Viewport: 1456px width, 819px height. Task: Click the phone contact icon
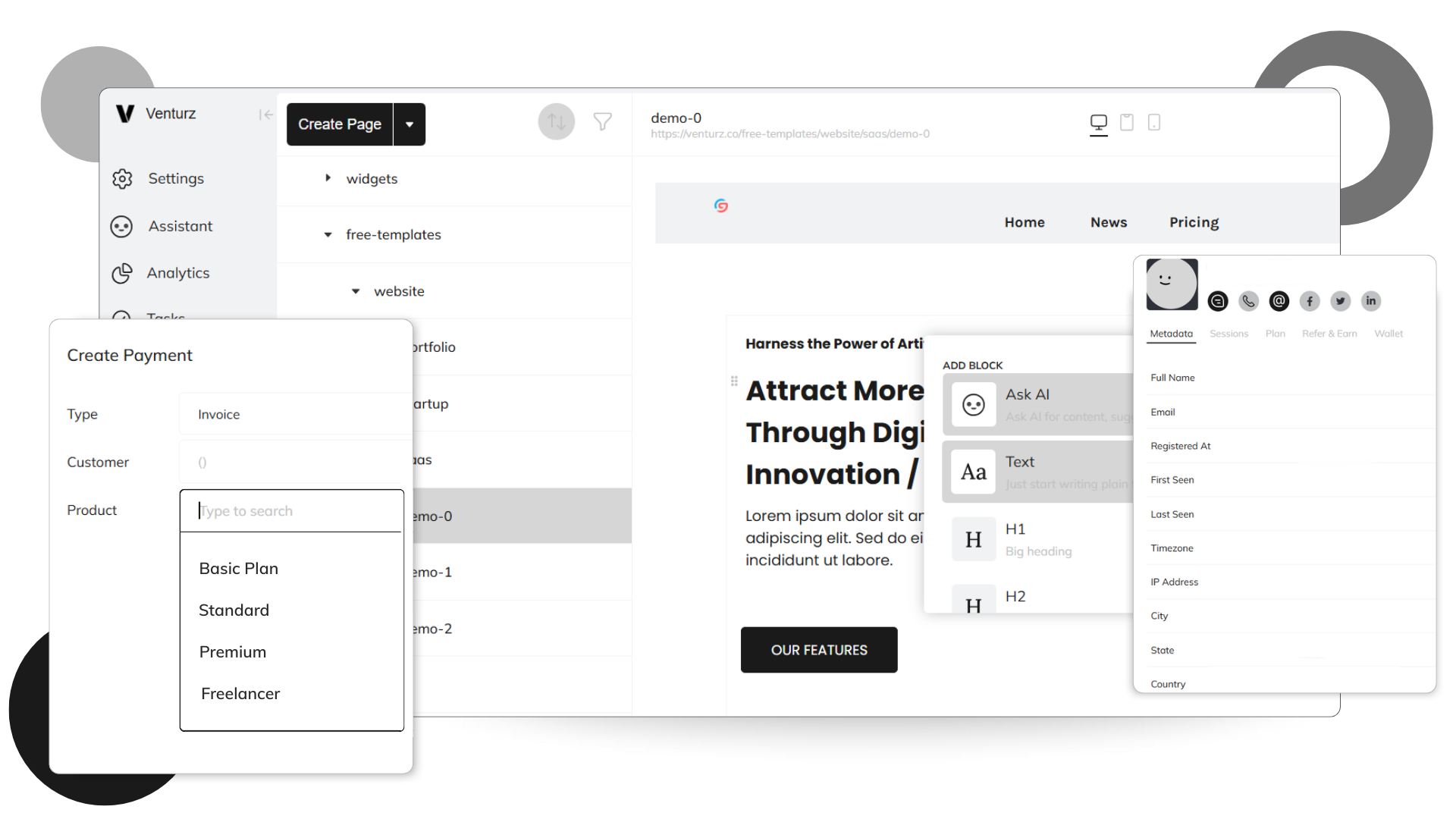coord(1248,301)
